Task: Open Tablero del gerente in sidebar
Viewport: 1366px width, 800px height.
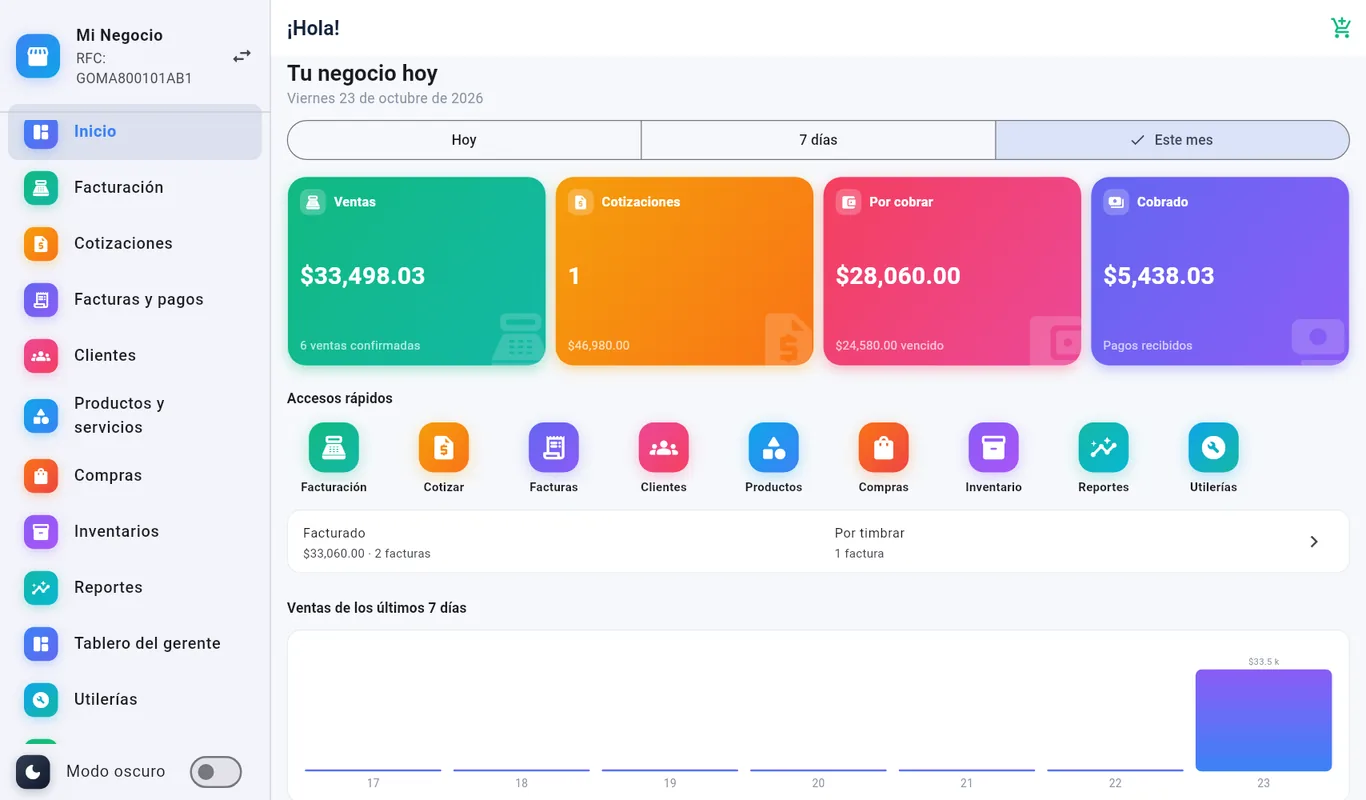Action: pos(135,644)
